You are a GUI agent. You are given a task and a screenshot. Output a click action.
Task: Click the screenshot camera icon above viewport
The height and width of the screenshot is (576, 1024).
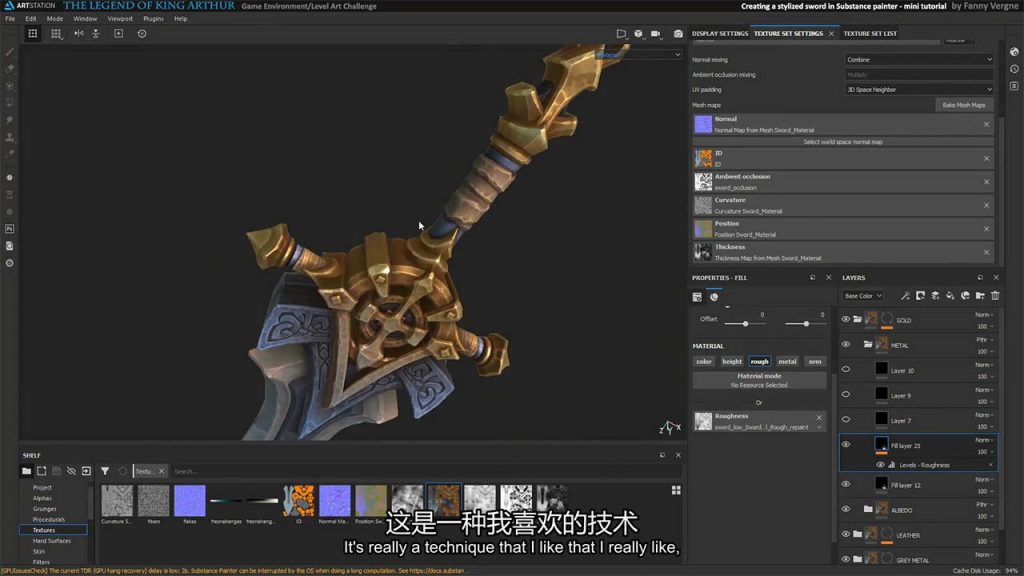(678, 34)
